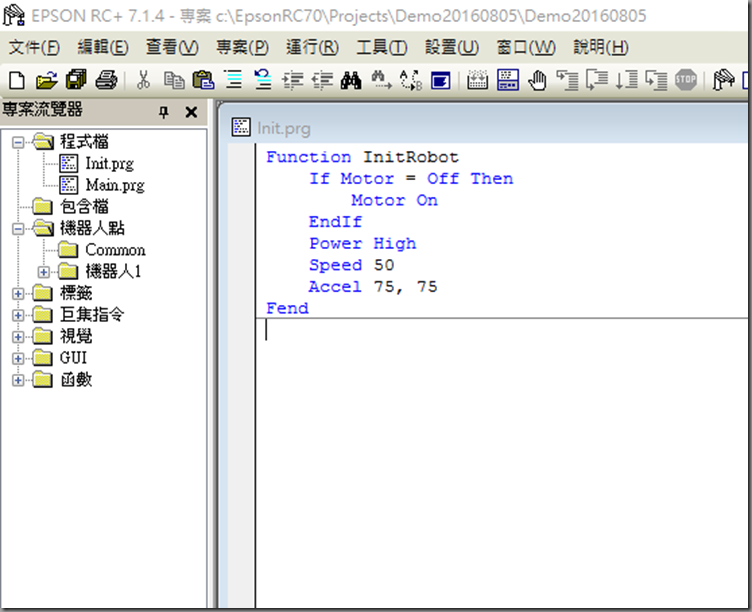Screen dimensions: 752x612
Task: Pin the 專案流覽器 panel
Action: [x=164, y=112]
